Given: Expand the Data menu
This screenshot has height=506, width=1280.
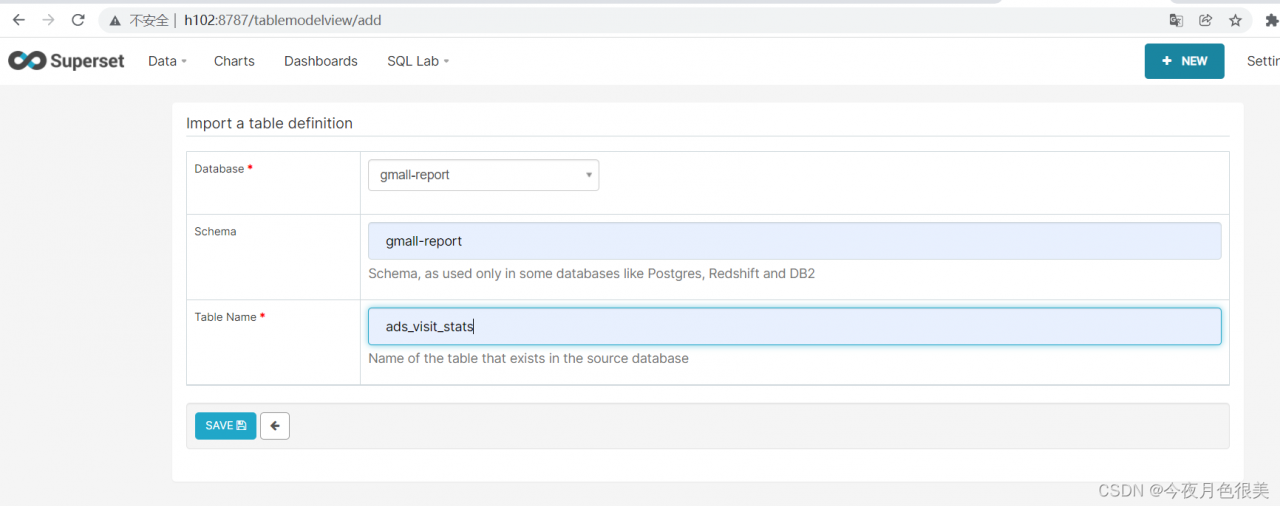Looking at the screenshot, I should (167, 61).
